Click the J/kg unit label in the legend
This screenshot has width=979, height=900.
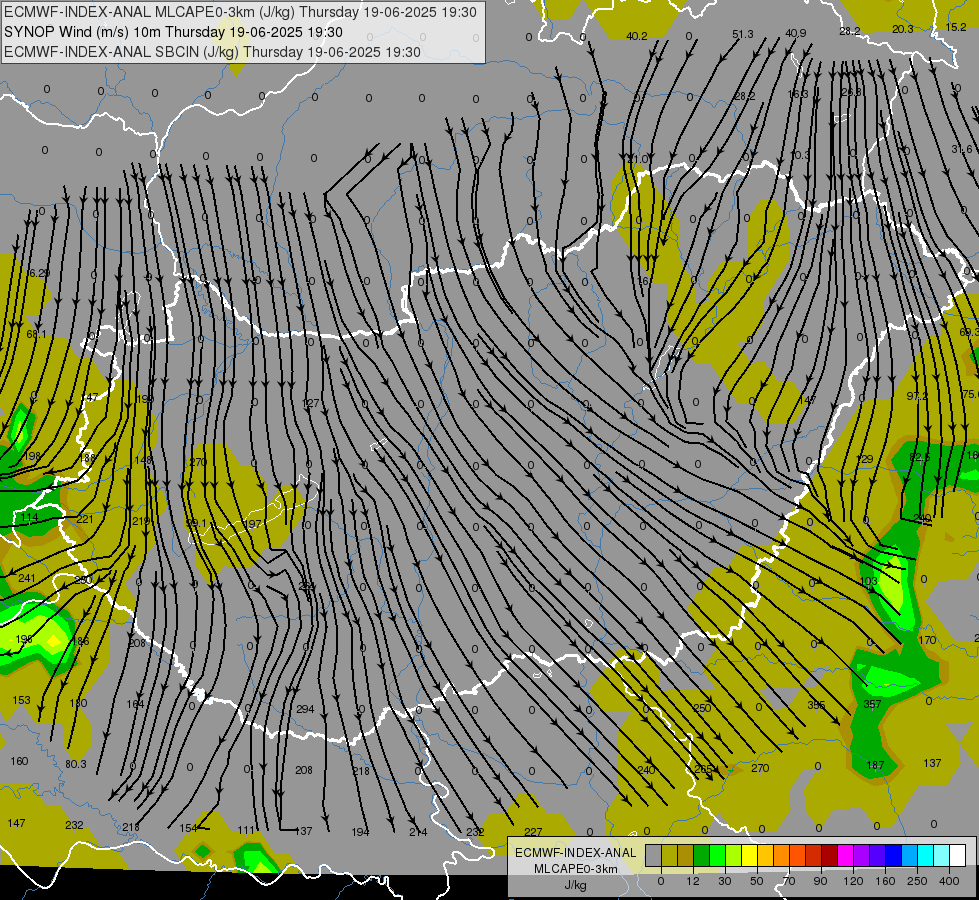(x=576, y=885)
